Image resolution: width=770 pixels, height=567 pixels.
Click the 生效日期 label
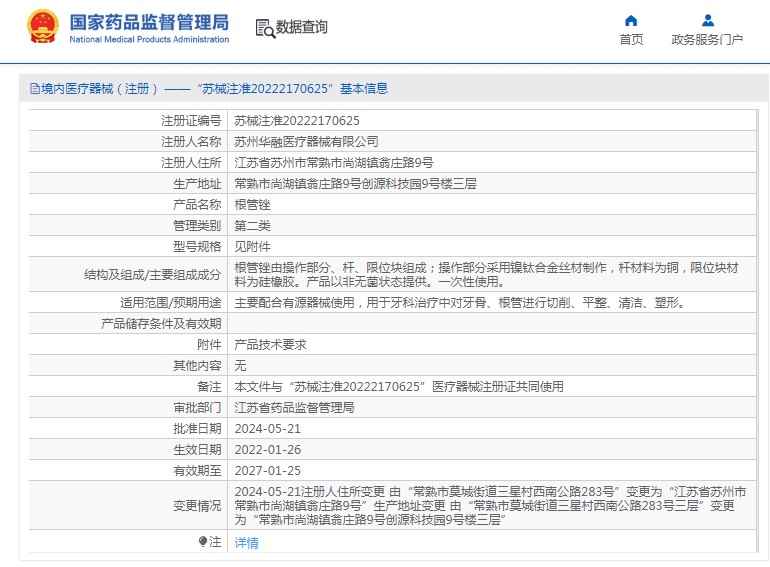pyautogui.click(x=197, y=450)
